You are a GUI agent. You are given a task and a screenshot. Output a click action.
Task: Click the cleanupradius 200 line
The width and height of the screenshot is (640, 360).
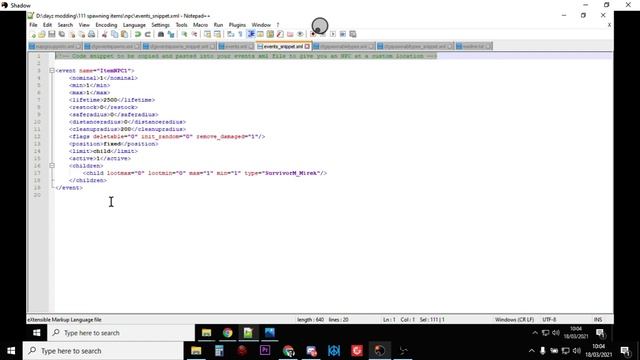(x=127, y=129)
